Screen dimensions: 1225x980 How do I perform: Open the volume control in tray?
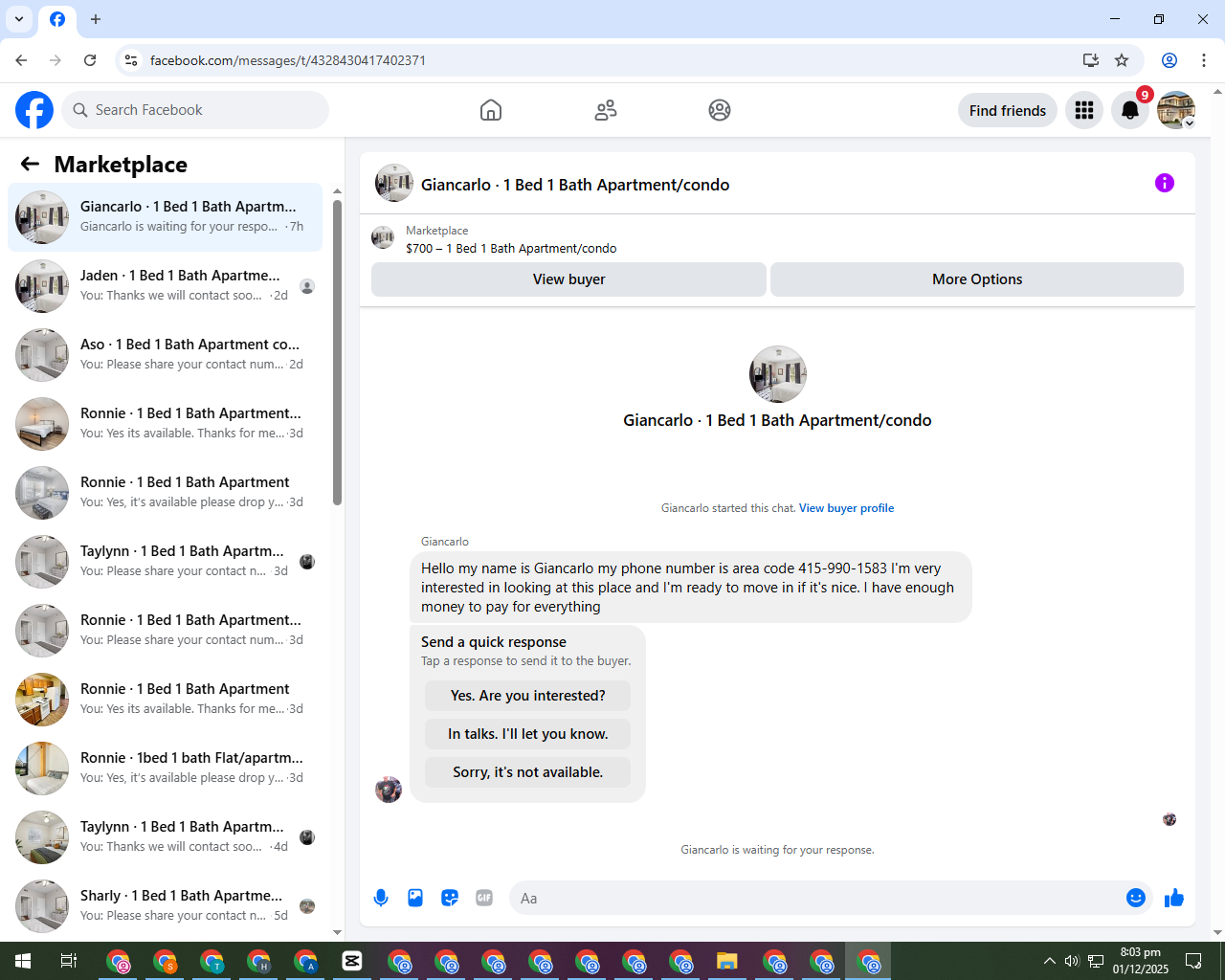(x=1072, y=961)
